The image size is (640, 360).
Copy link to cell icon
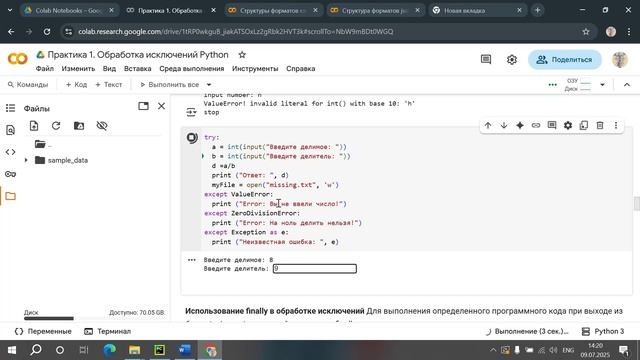tap(536, 125)
